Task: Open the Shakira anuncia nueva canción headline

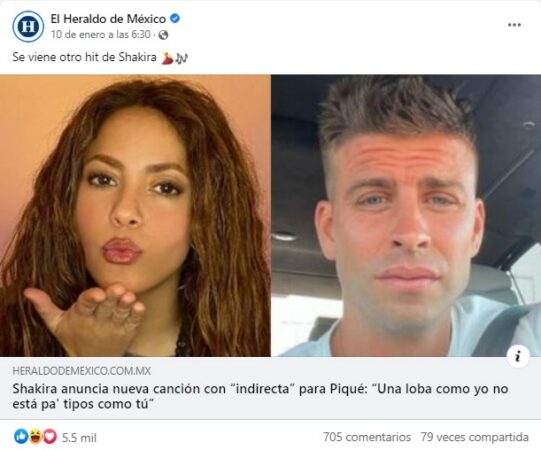Action: click(x=260, y=396)
